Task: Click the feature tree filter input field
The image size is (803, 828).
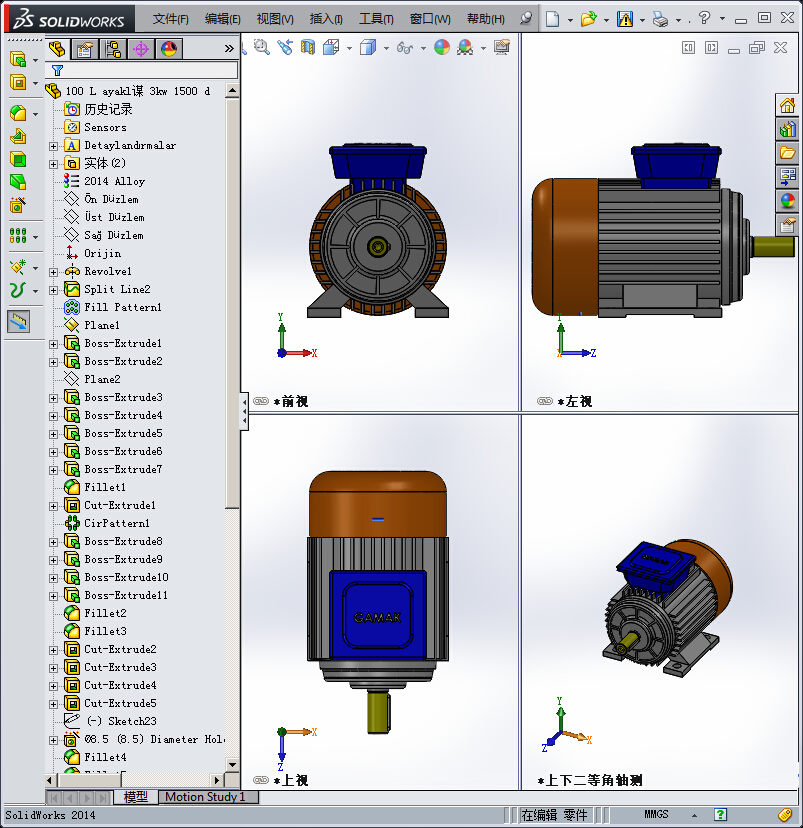Action: (x=142, y=70)
